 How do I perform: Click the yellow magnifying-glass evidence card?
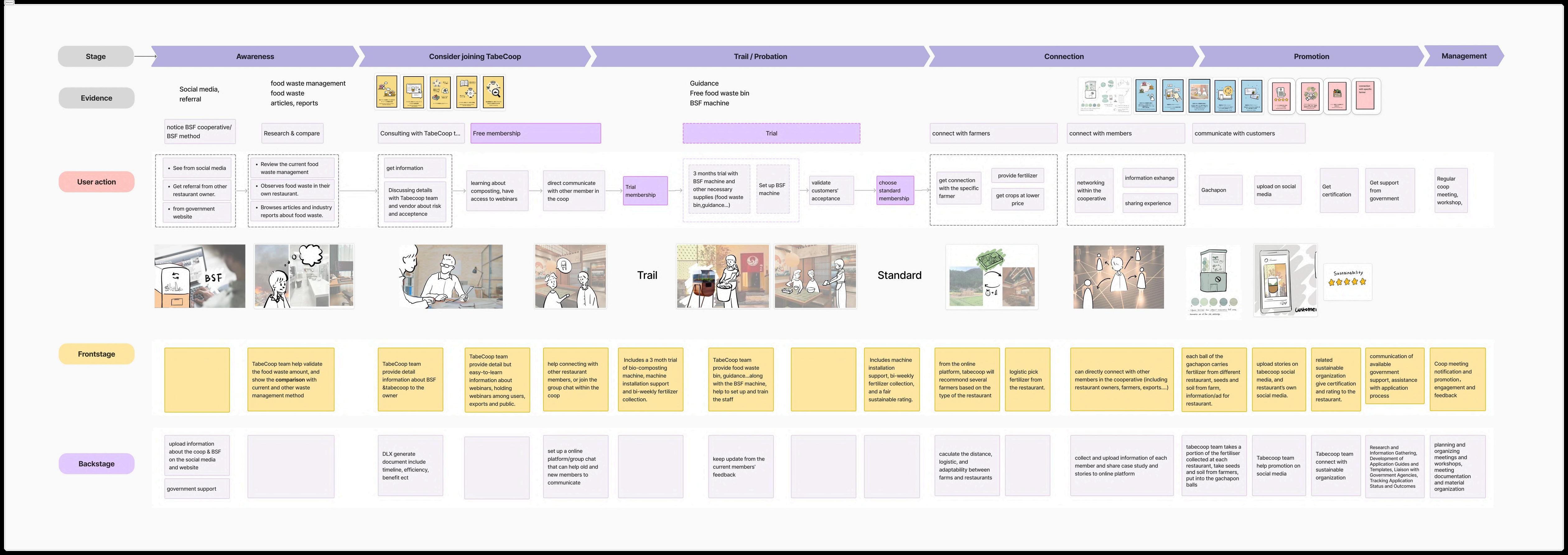494,92
